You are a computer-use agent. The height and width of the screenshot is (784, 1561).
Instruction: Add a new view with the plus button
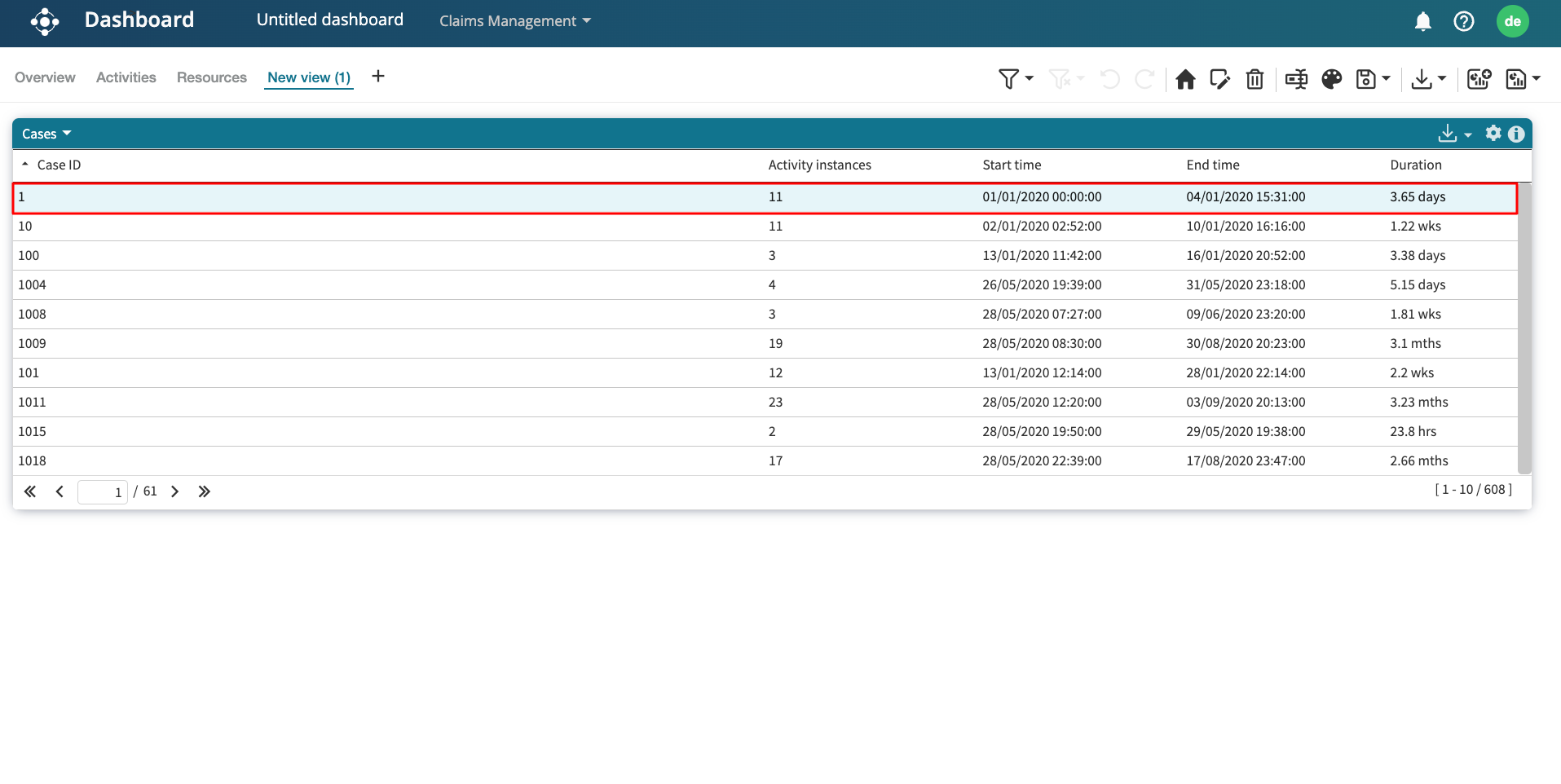[377, 77]
